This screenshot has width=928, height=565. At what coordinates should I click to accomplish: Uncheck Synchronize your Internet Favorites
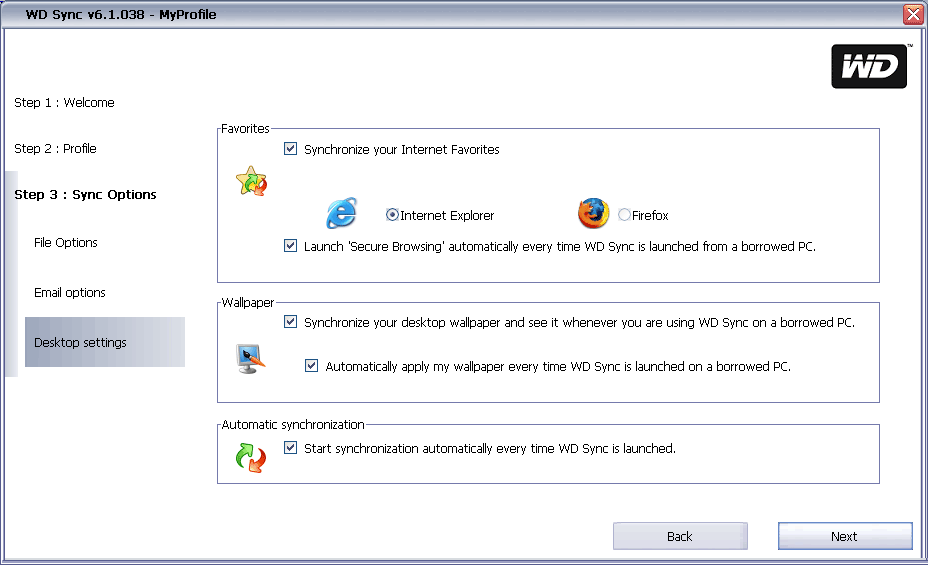(291, 149)
